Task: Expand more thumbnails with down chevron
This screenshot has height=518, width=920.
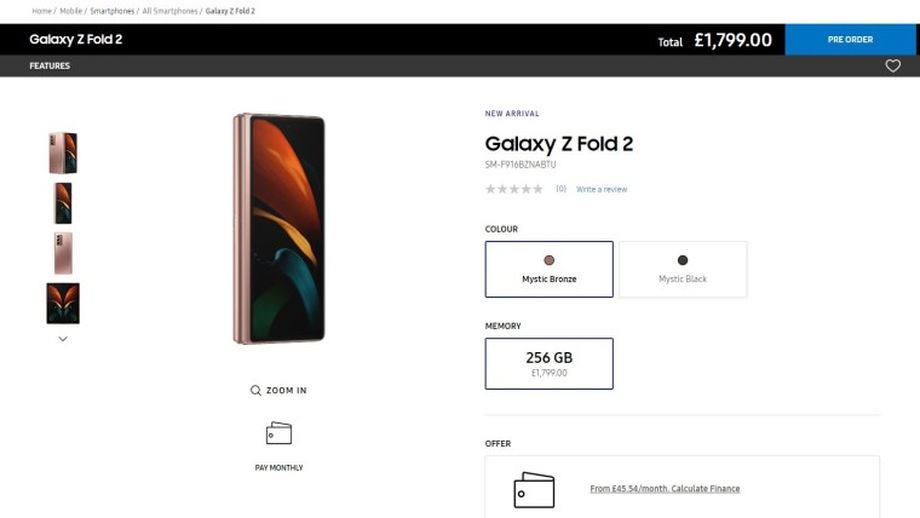Action: tap(63, 339)
